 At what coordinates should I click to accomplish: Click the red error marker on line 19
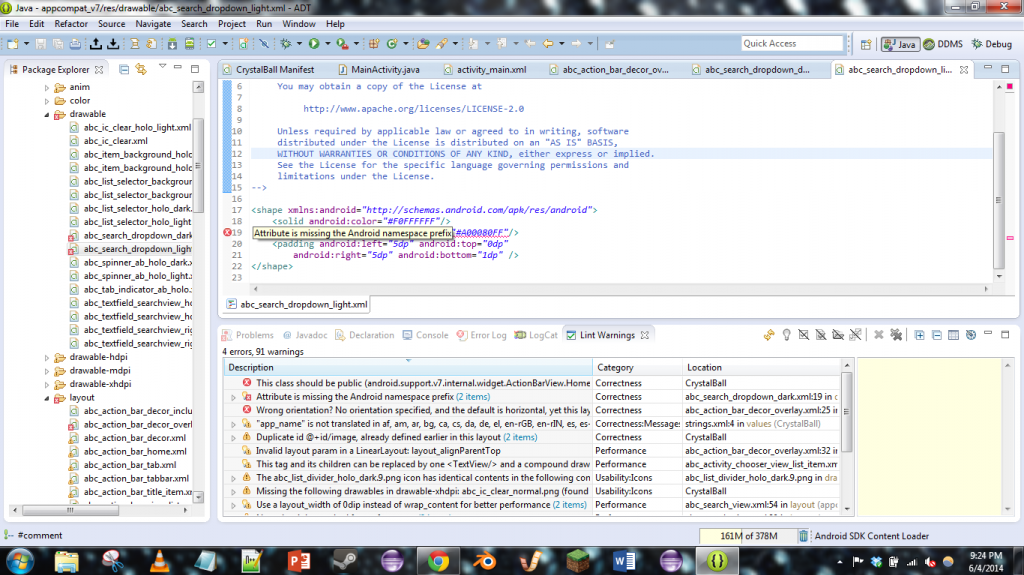pyautogui.click(x=227, y=232)
